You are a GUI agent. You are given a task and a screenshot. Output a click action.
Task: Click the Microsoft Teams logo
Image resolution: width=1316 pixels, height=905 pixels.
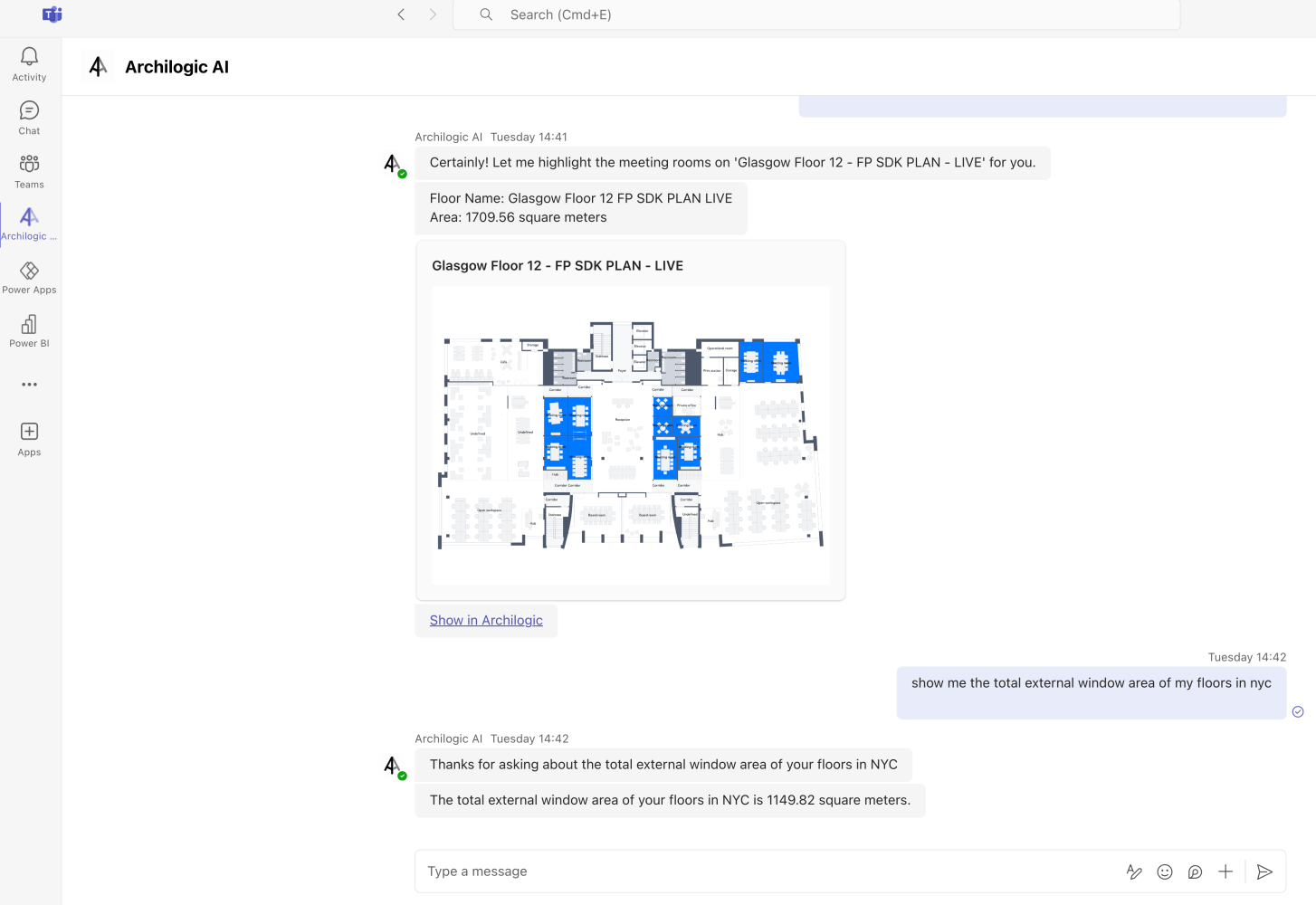pyautogui.click(x=52, y=14)
